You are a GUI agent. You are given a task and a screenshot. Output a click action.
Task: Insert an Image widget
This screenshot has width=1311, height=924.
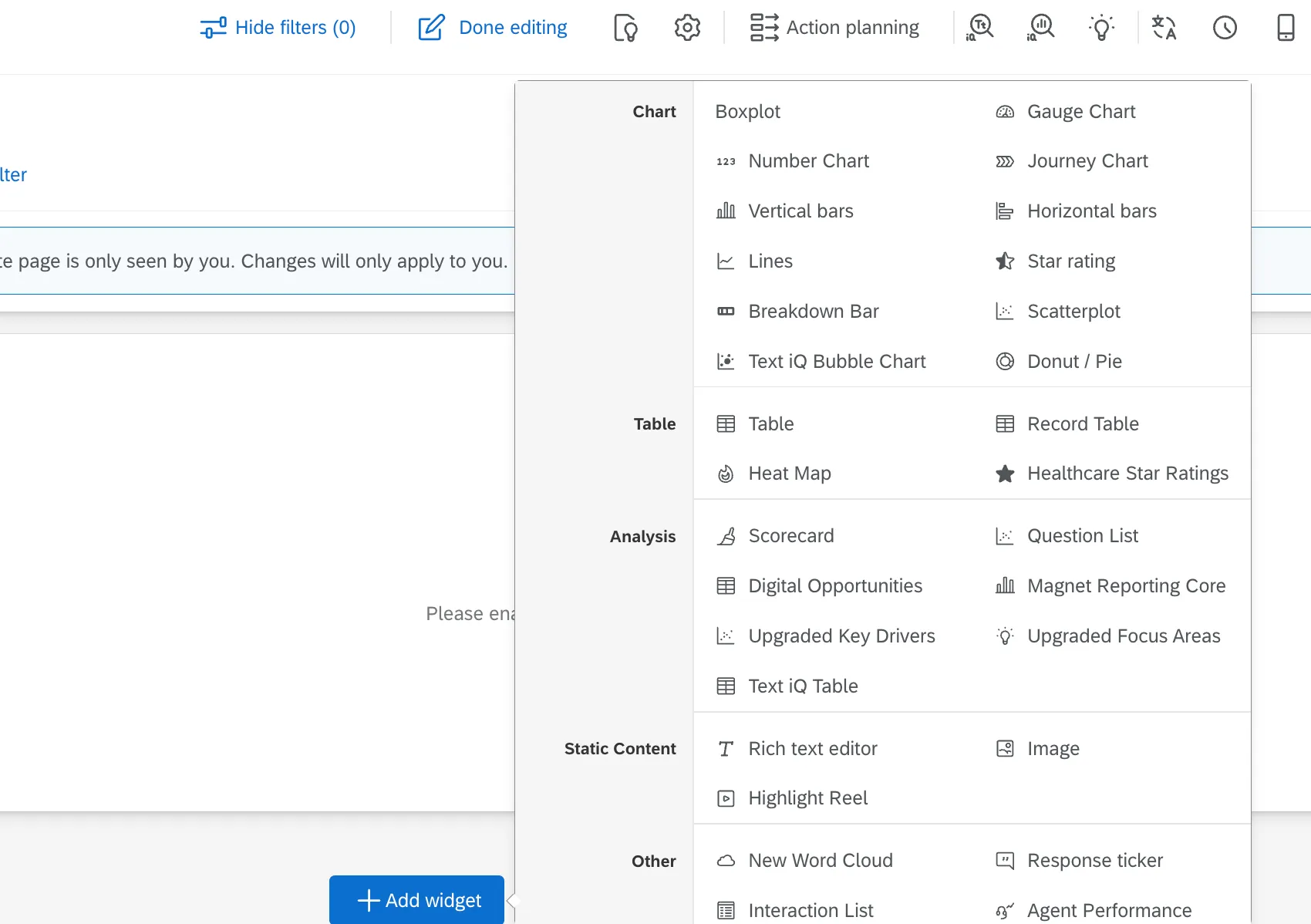1037,749
